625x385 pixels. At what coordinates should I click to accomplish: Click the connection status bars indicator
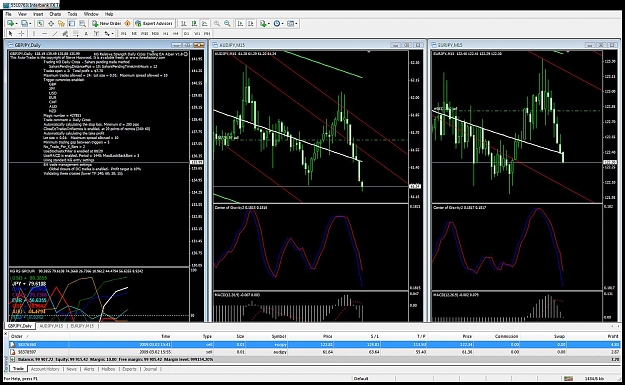568,378
